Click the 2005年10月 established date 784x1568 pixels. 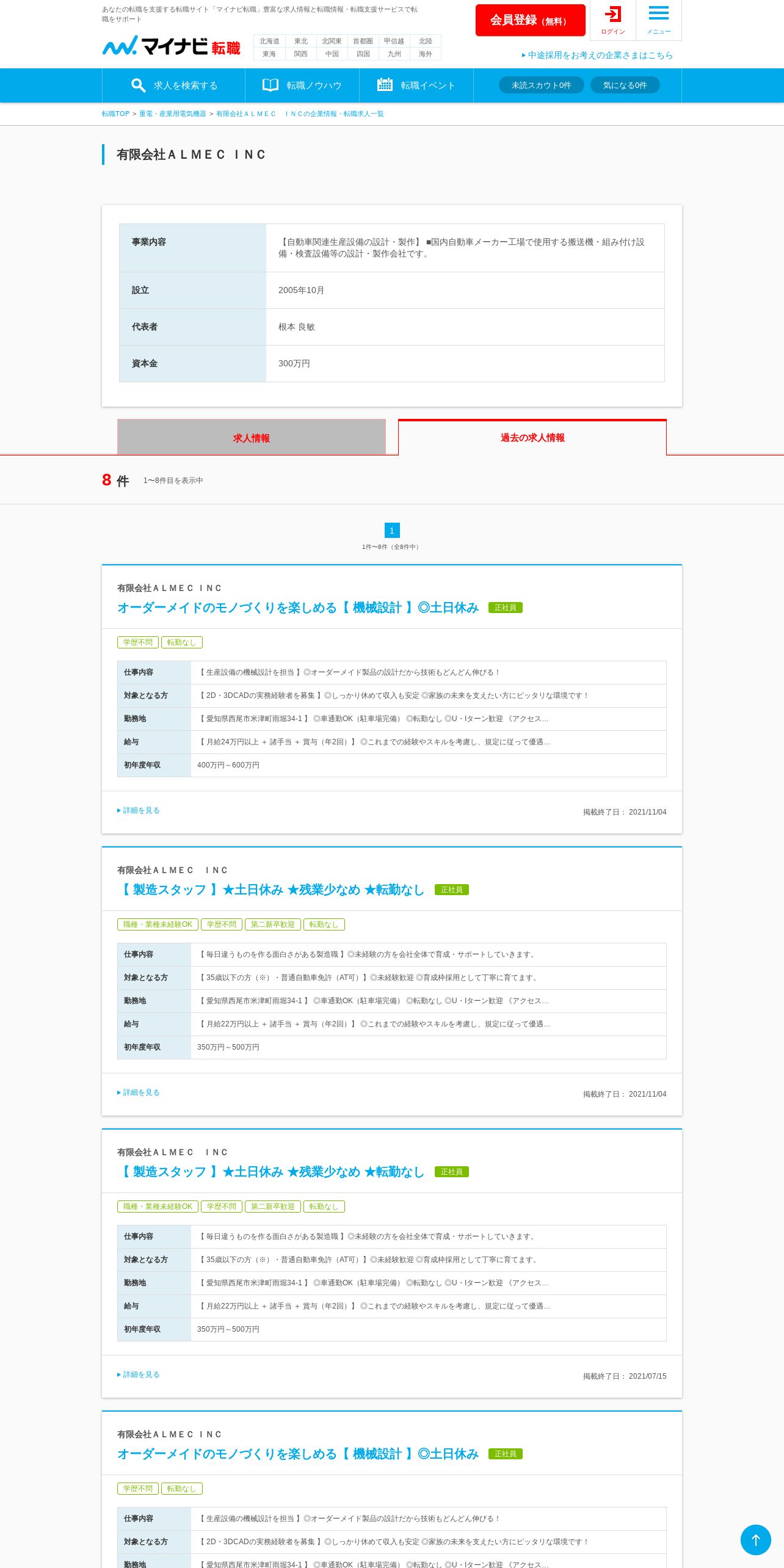coord(302,290)
